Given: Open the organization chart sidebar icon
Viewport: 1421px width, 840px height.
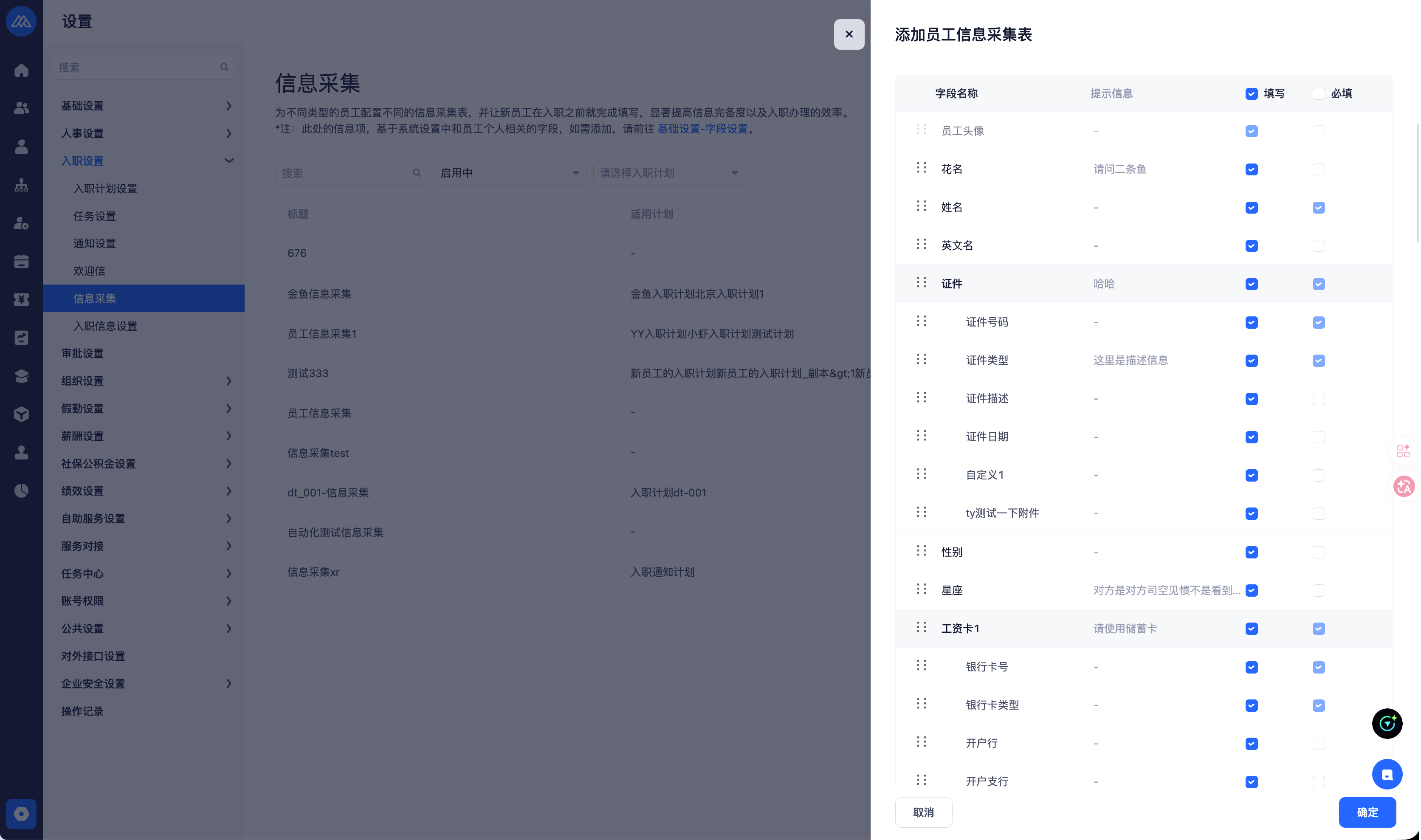Looking at the screenshot, I should click(22, 185).
